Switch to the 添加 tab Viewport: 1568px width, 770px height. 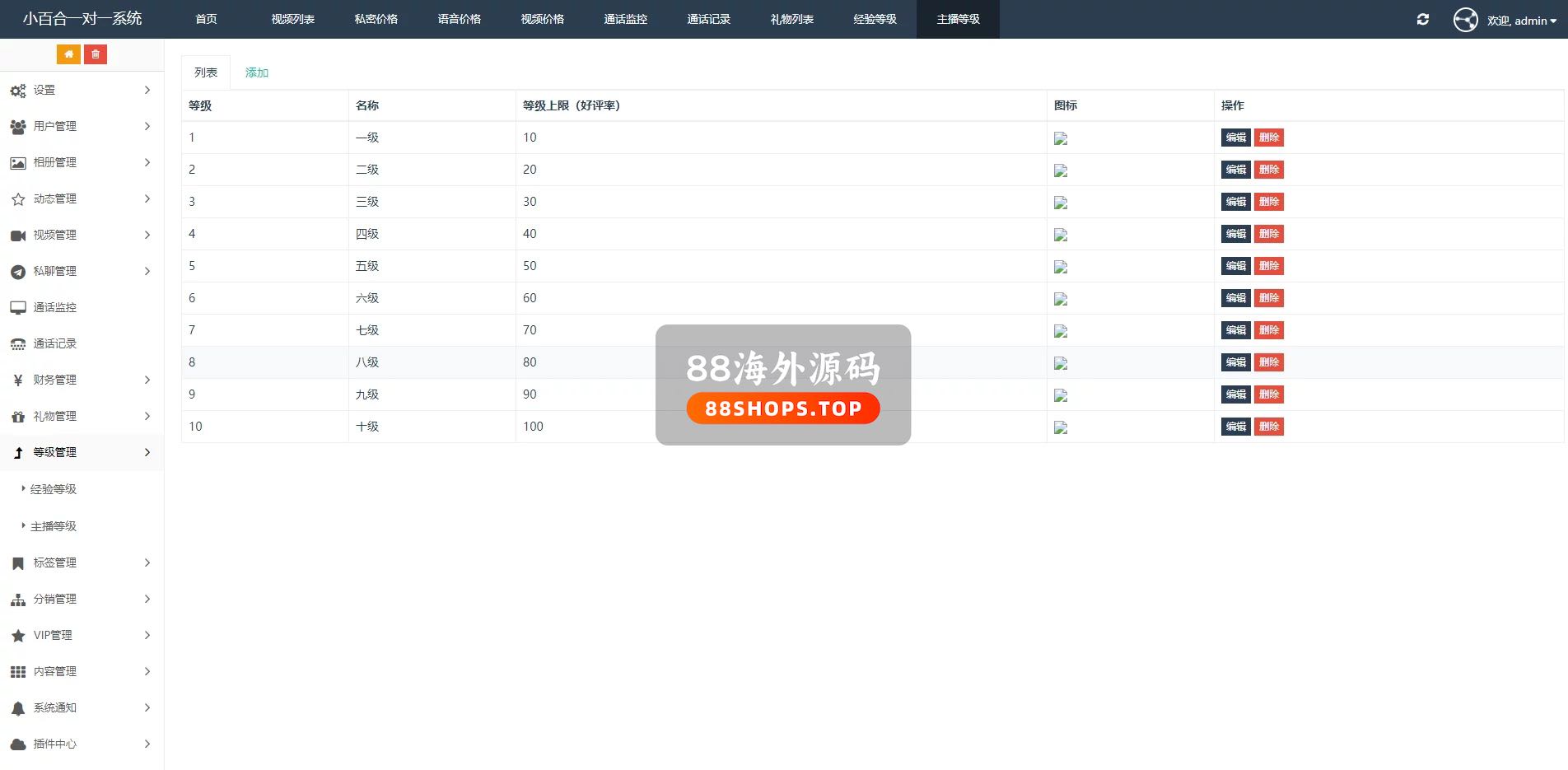click(257, 72)
